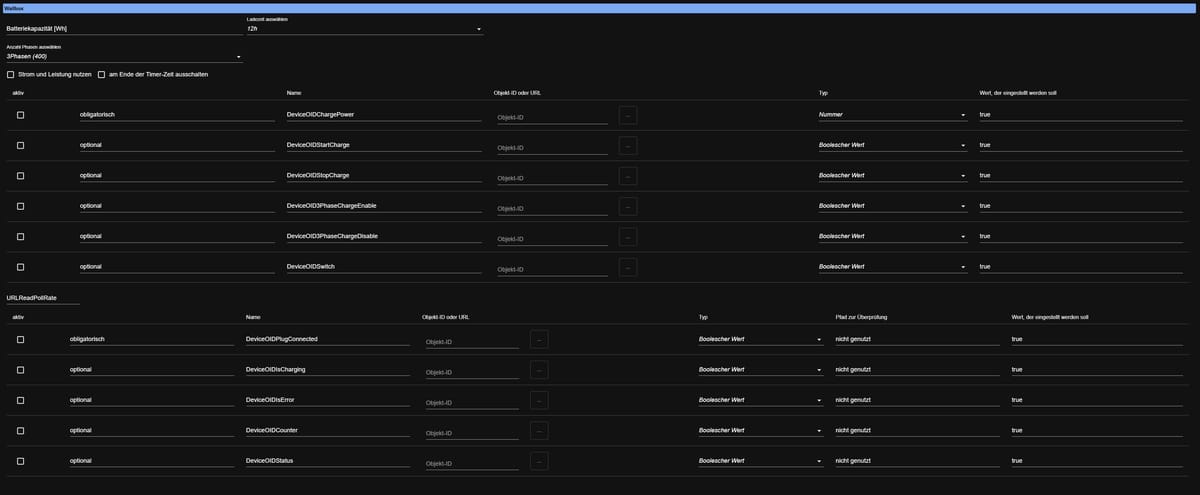
Task: Click Objekt-ID field for DeviceOIDPlugConnected
Action: click(471, 342)
